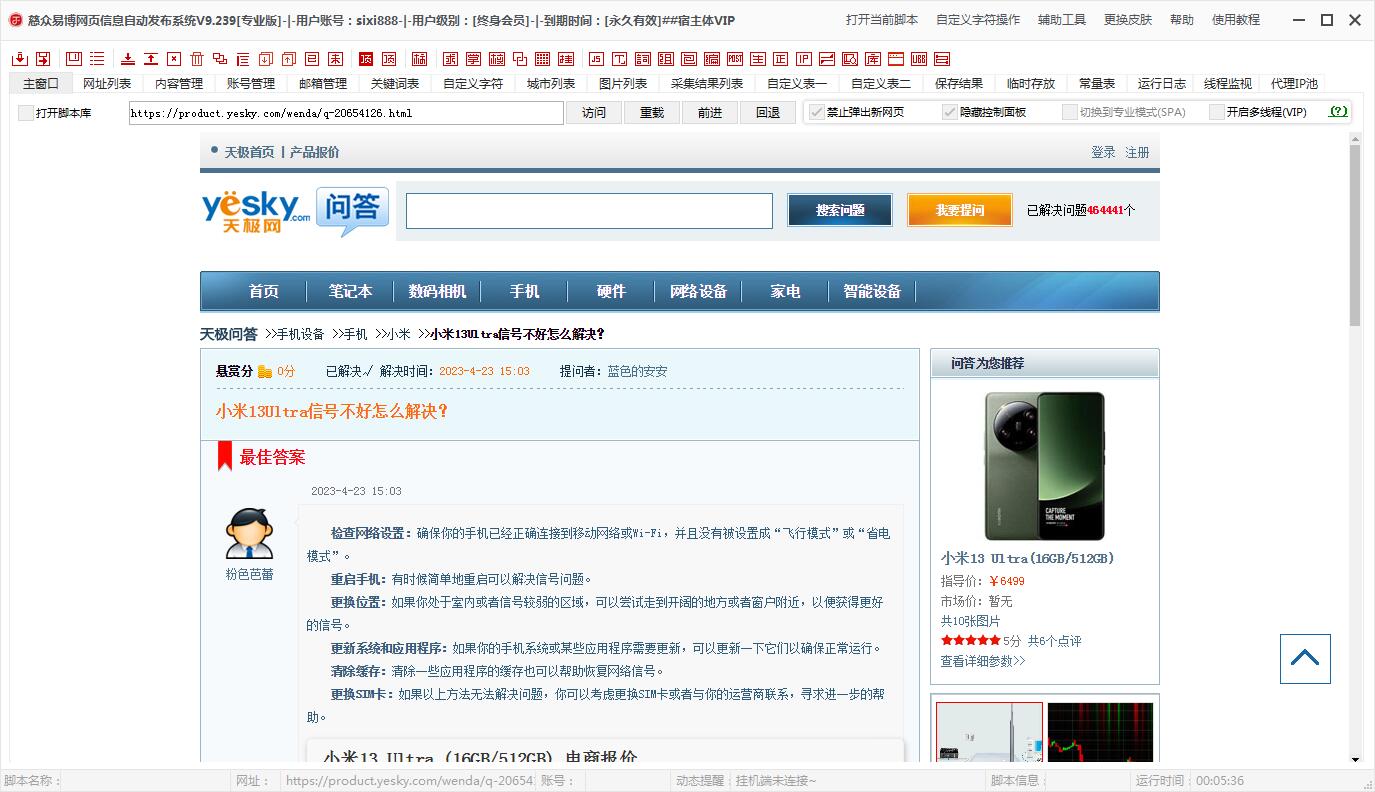
Task: Click the webpage vertical scrollbar thumb
Action: 1355,236
